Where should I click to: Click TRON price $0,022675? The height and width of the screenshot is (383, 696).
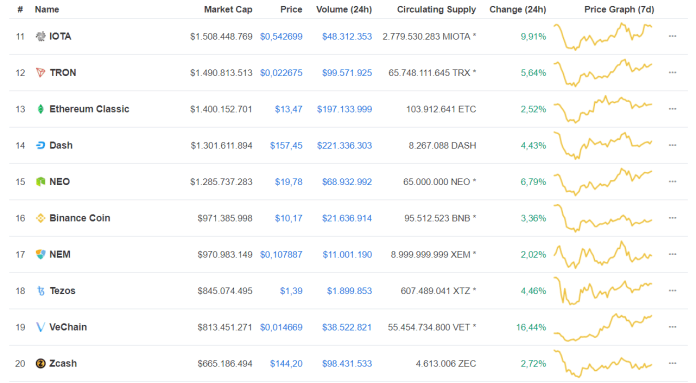point(281,73)
